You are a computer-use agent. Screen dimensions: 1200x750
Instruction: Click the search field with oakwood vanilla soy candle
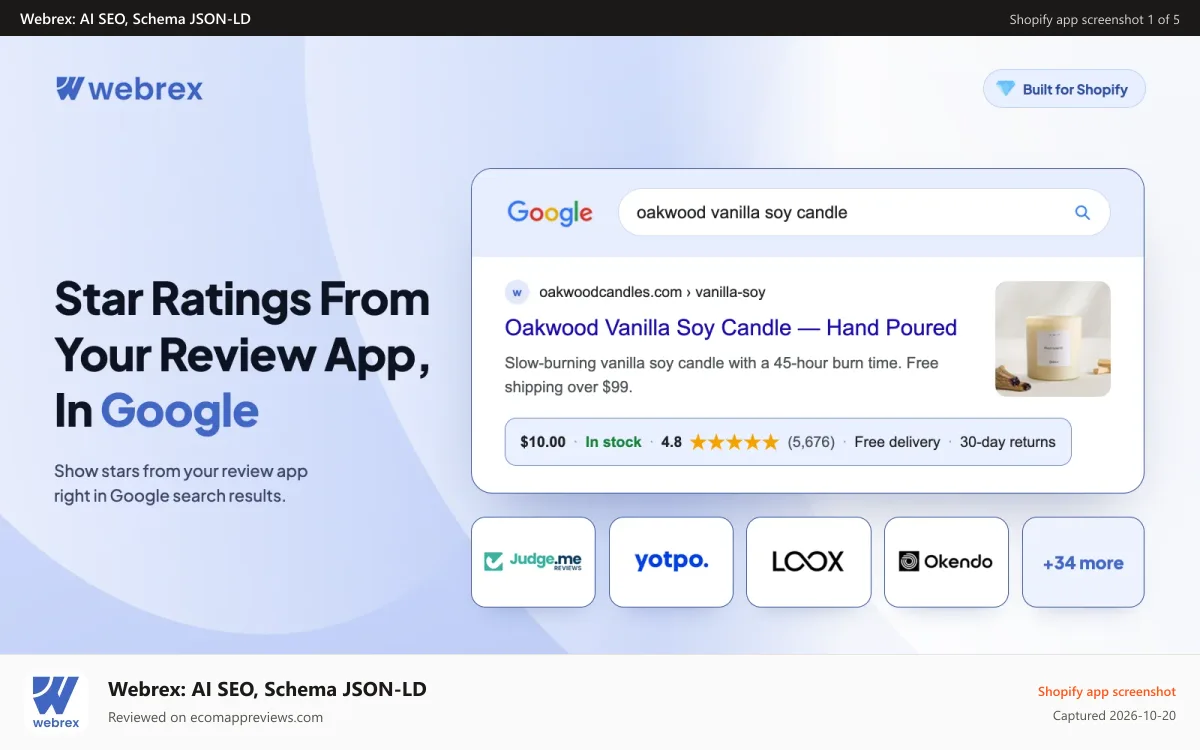(x=864, y=212)
